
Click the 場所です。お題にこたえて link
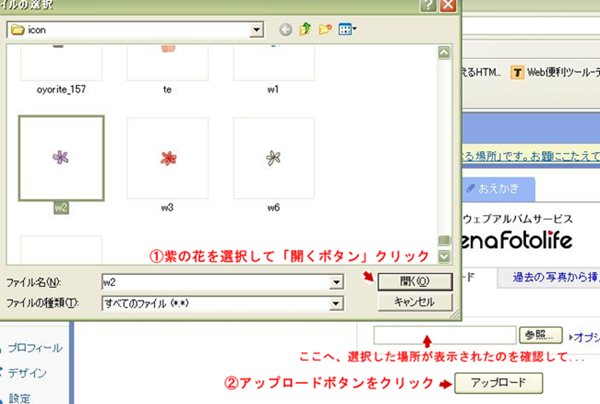[x=531, y=156]
